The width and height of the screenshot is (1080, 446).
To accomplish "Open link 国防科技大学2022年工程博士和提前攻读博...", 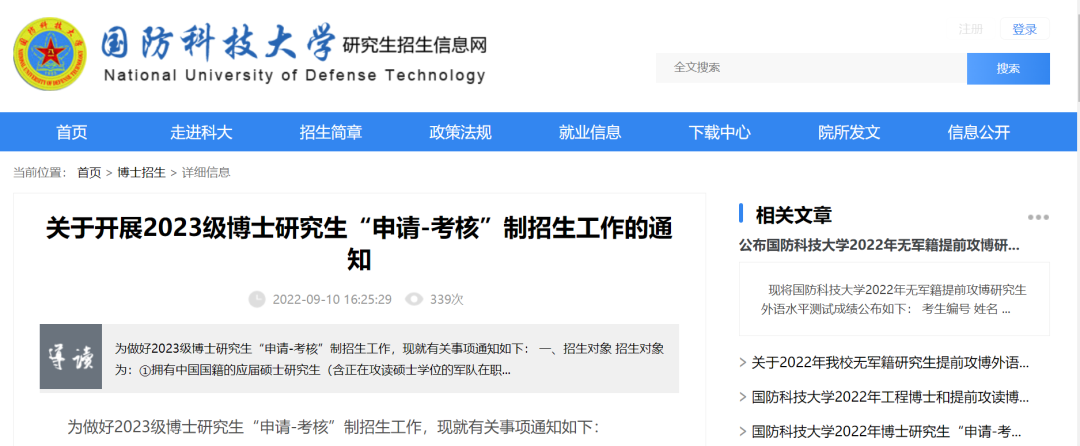I will click(890, 397).
